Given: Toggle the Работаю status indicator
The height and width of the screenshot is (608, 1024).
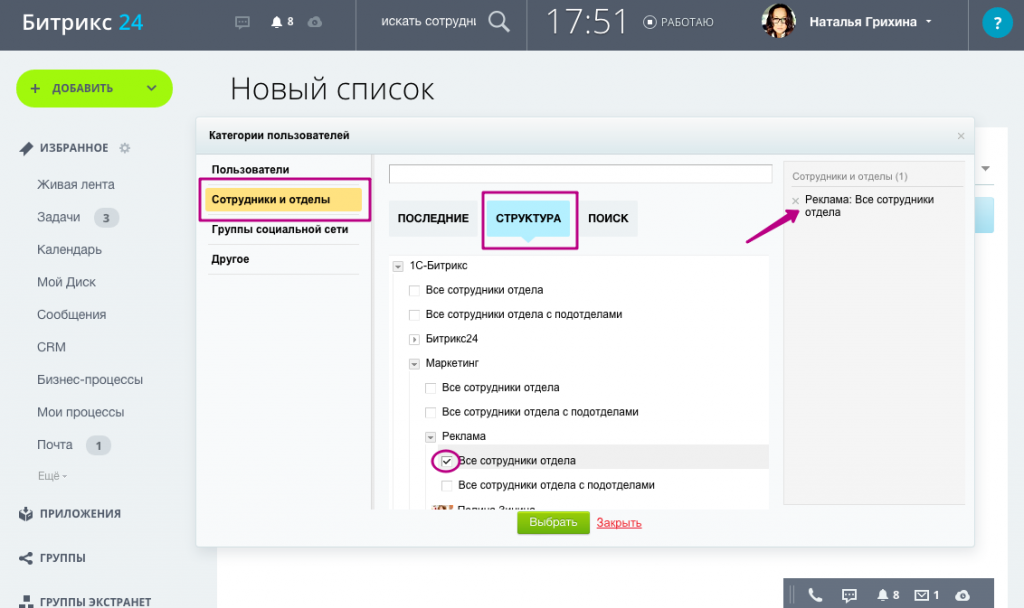Looking at the screenshot, I should point(678,22).
